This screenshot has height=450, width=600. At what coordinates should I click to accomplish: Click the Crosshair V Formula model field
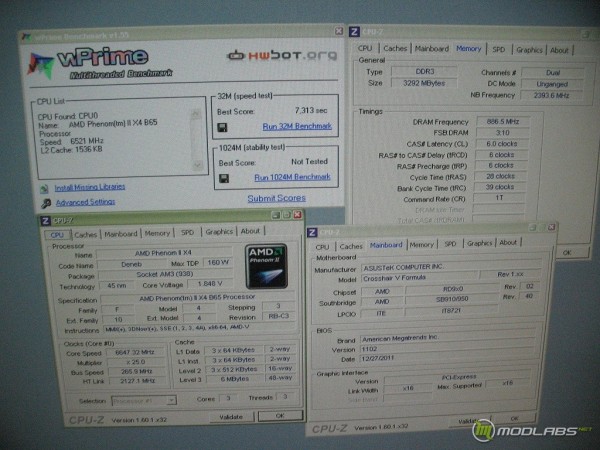(x=420, y=278)
